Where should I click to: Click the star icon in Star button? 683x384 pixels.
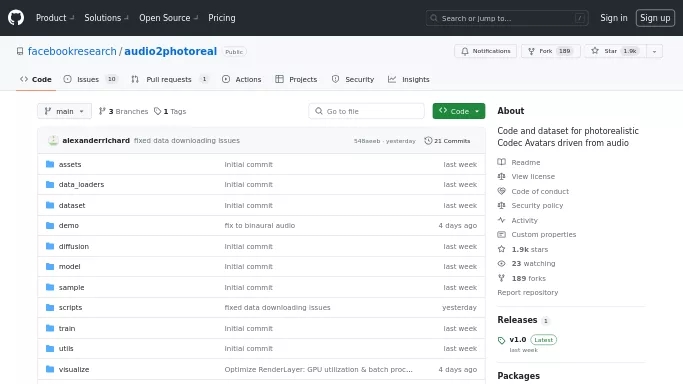pyautogui.click(x=595, y=51)
